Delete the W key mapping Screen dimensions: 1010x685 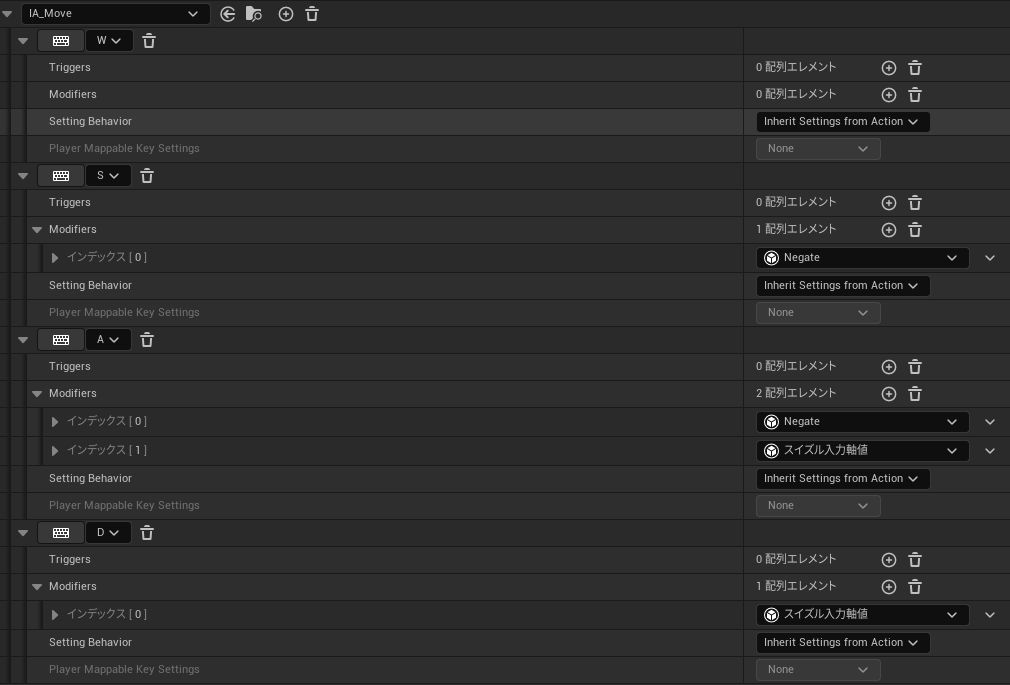click(x=149, y=41)
